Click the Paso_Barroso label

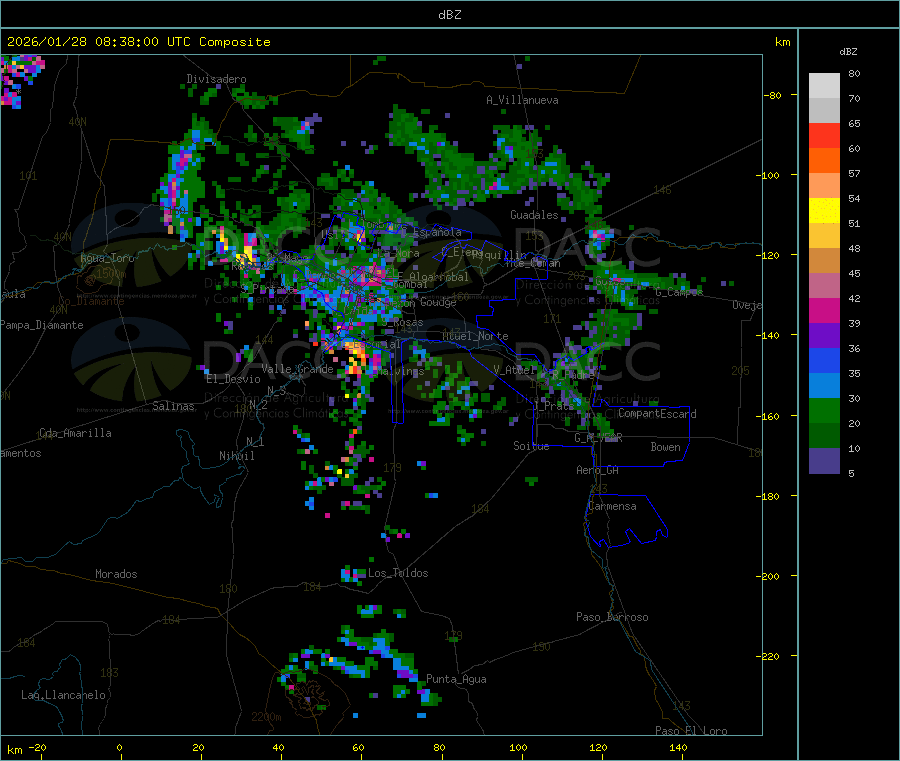click(612, 618)
